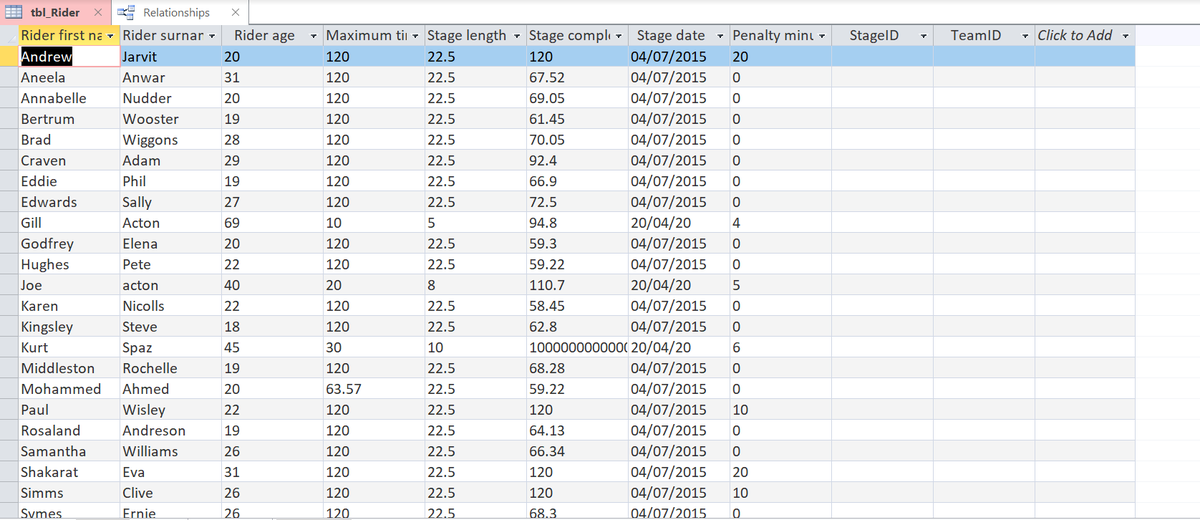Click the Andrew first name cell

(x=68, y=56)
